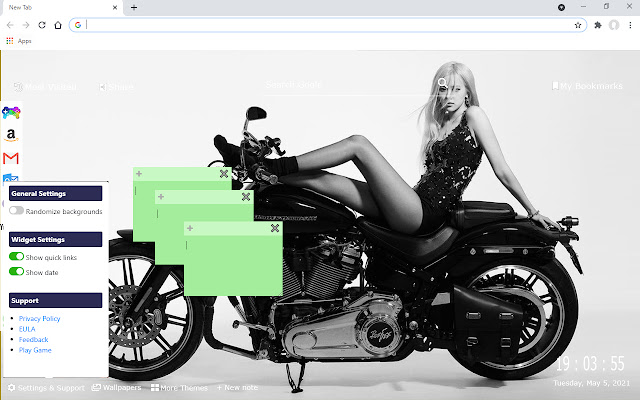Click the Support section header
Viewport: 640px width, 400px height.
[56, 300]
